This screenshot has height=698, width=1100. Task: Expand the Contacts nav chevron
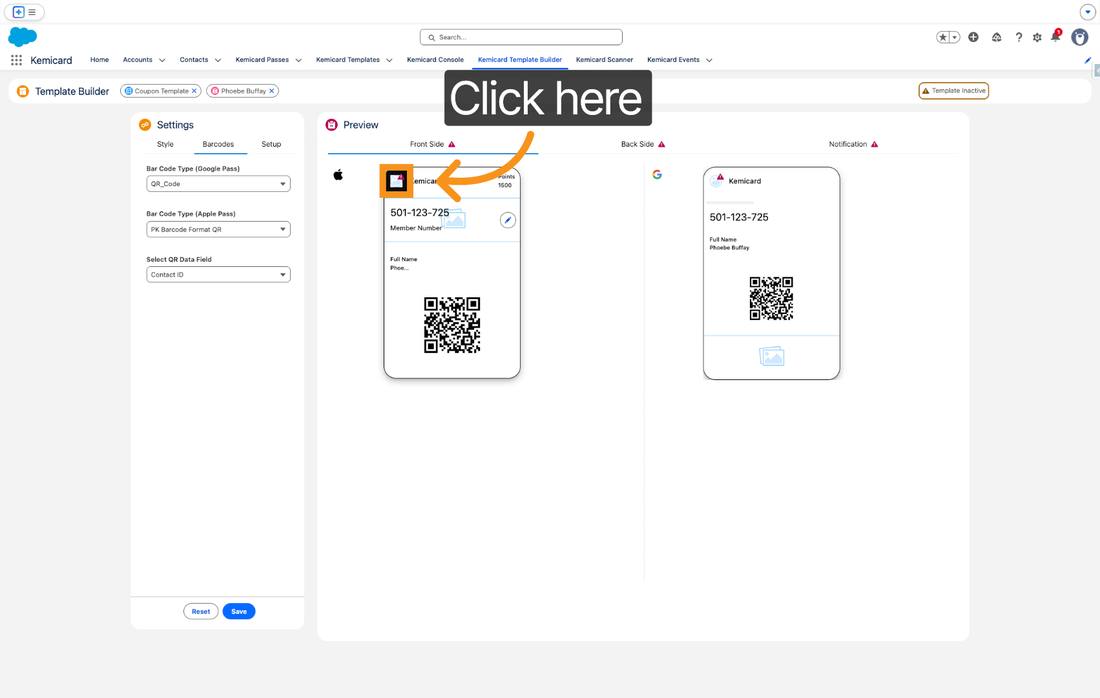(217, 60)
